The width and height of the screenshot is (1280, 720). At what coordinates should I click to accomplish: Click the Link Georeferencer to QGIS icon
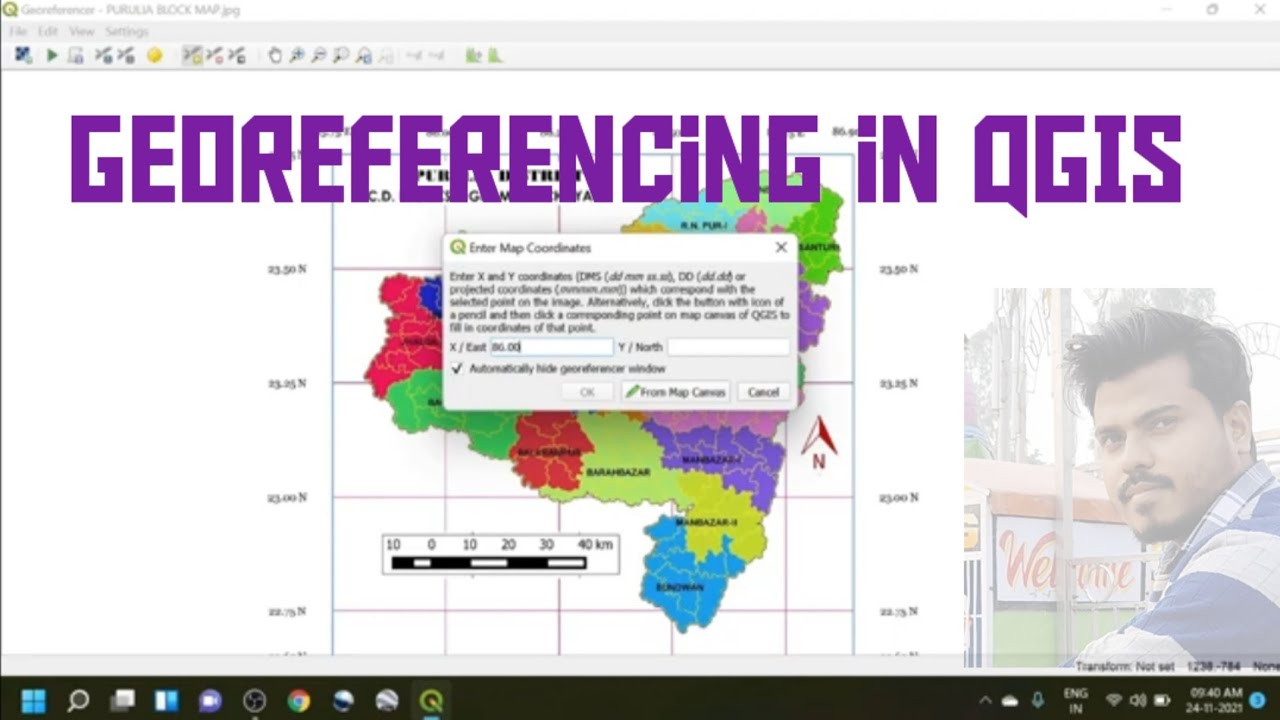(x=412, y=55)
